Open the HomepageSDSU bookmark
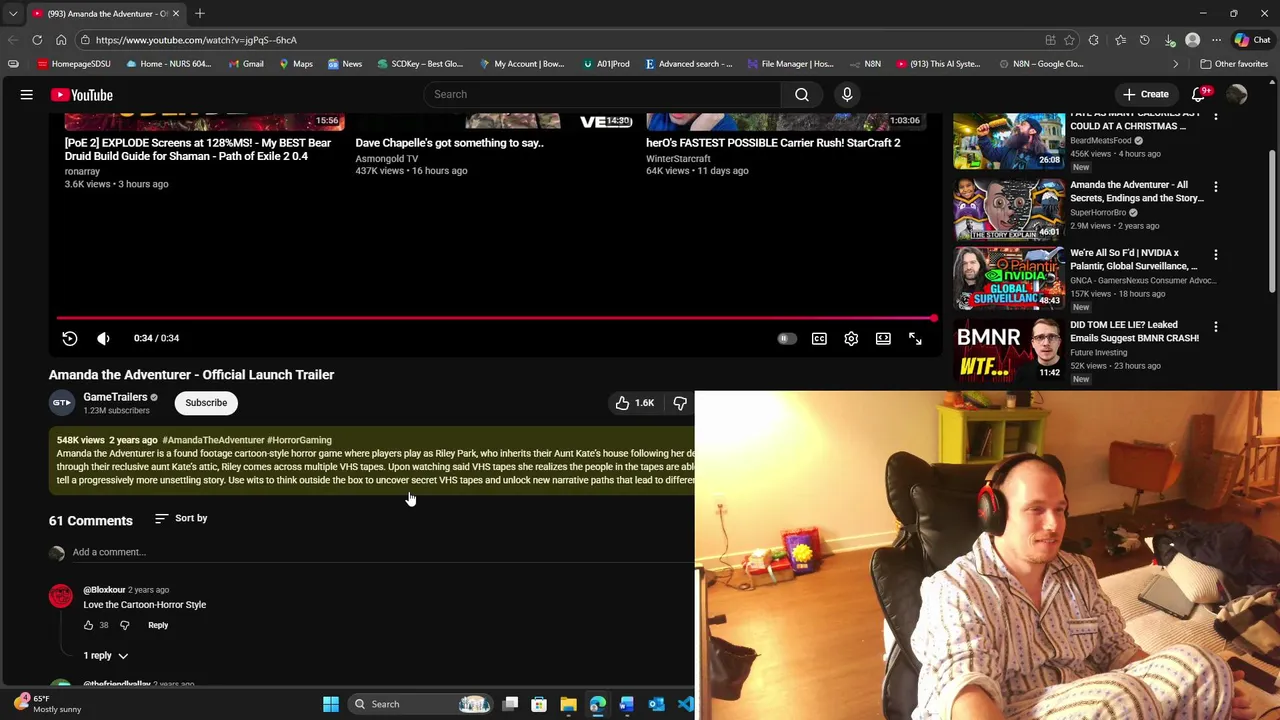Screen dimensions: 1280x720 (x=73, y=64)
